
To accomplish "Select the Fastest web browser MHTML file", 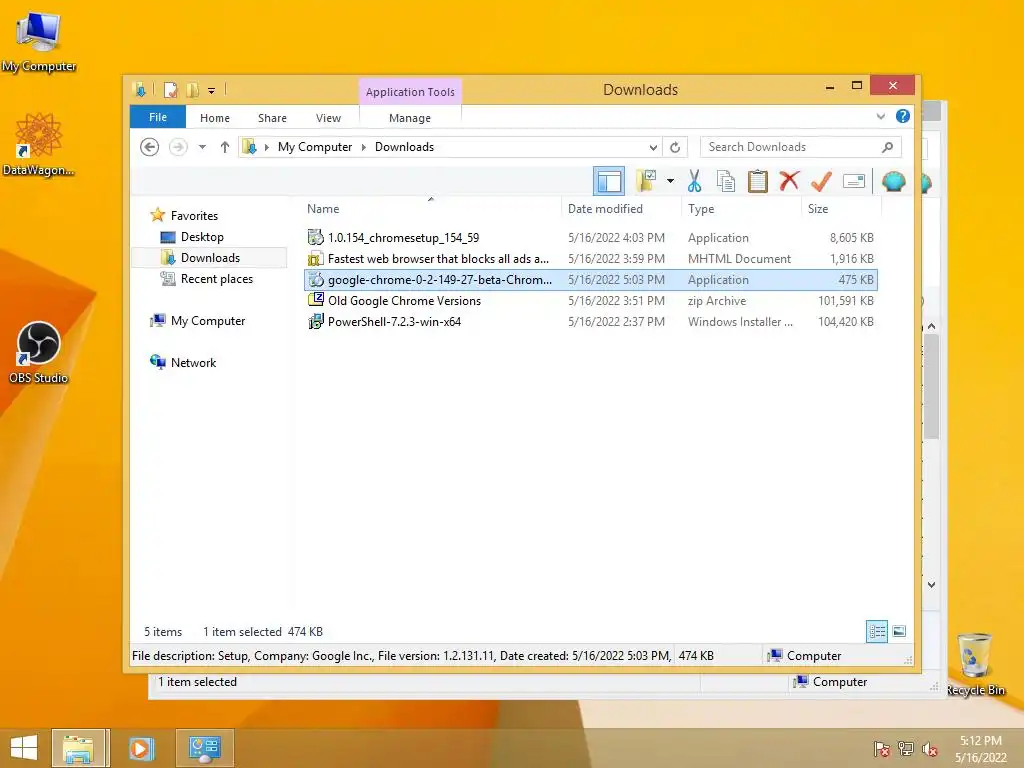I will (x=591, y=259).
